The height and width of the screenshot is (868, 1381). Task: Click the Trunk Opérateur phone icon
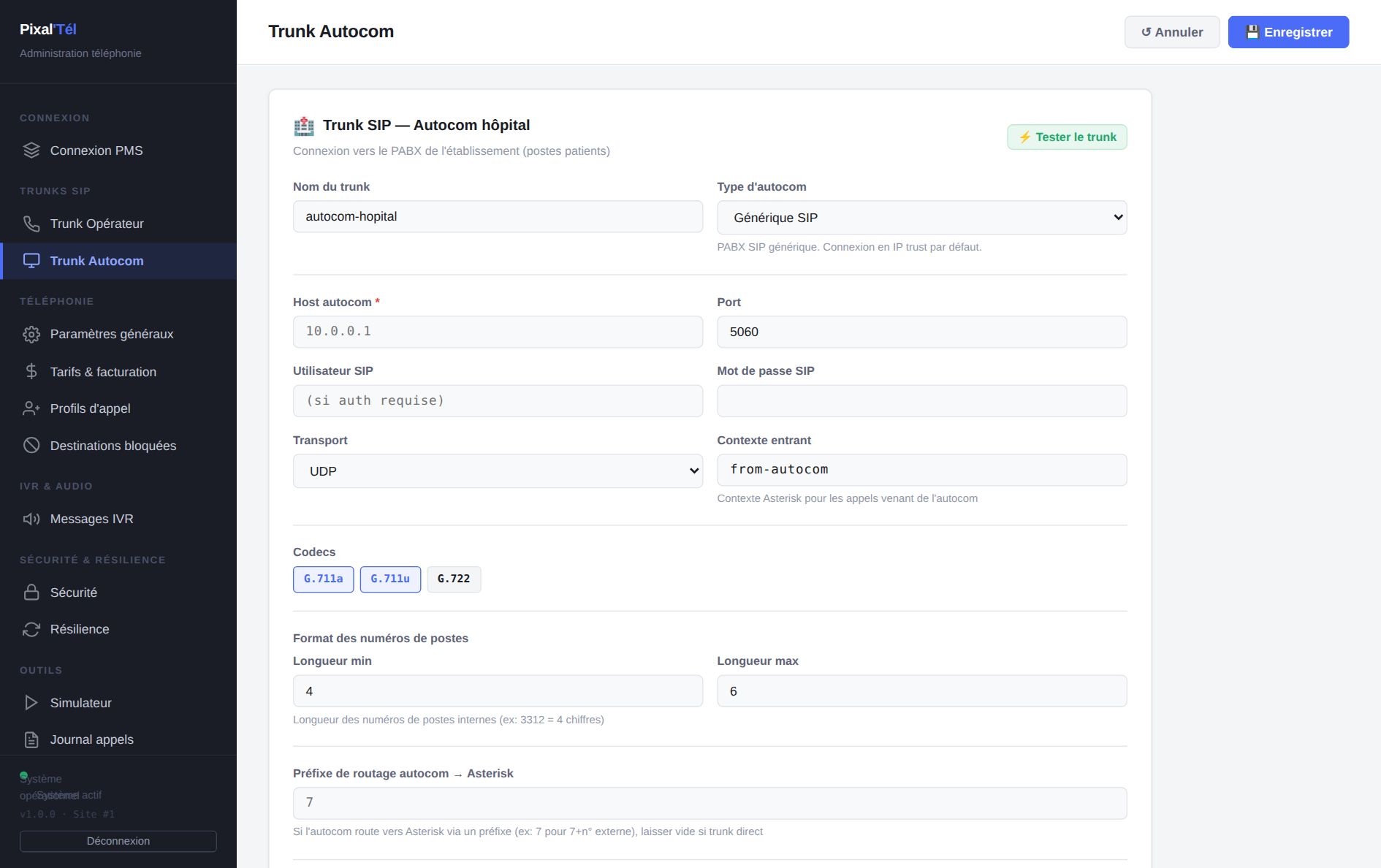(x=31, y=224)
